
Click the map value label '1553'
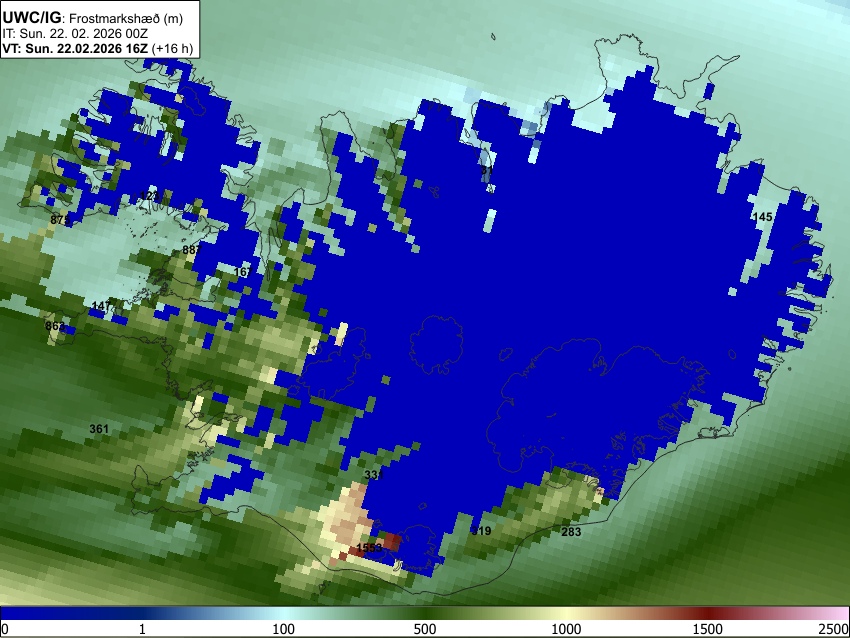coord(369,547)
